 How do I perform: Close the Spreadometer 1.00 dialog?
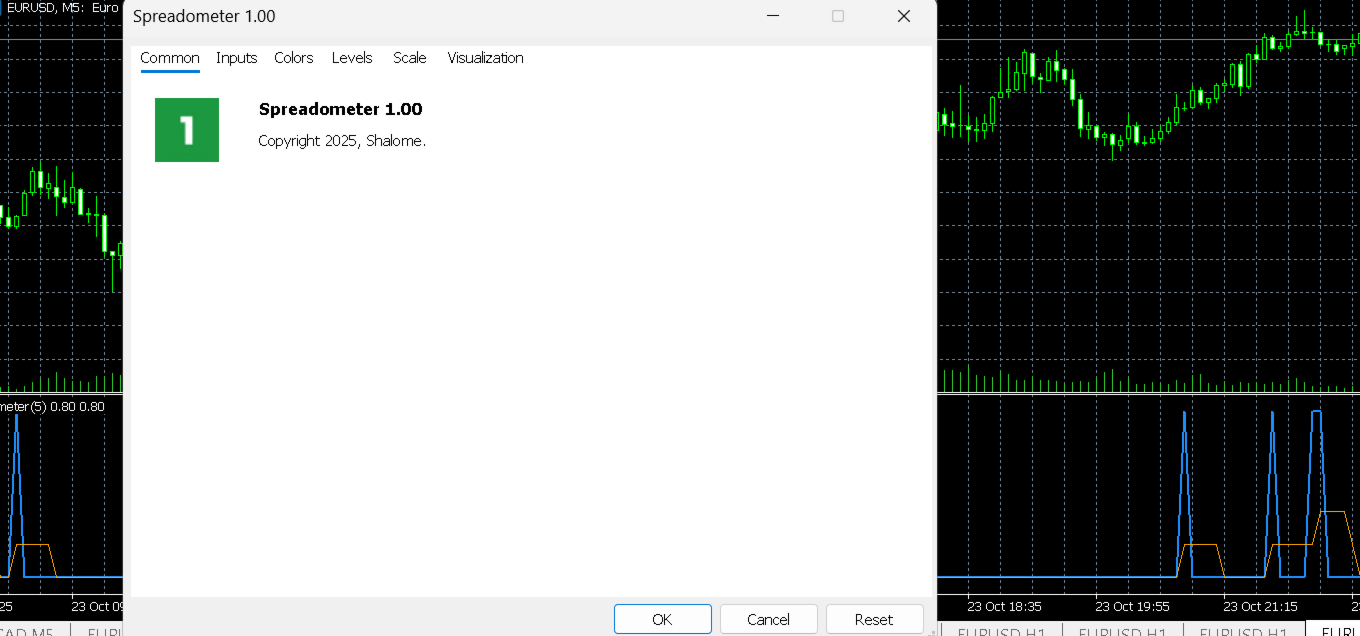point(904,16)
